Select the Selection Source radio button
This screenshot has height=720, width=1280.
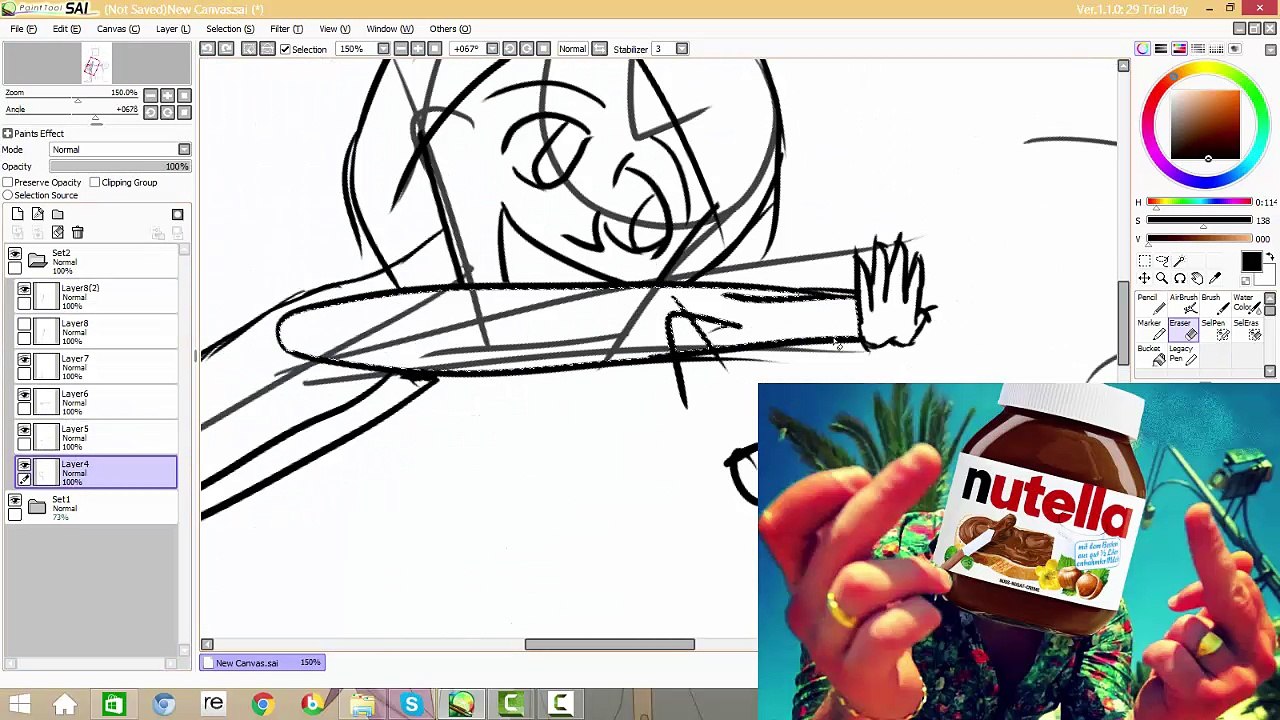8,195
